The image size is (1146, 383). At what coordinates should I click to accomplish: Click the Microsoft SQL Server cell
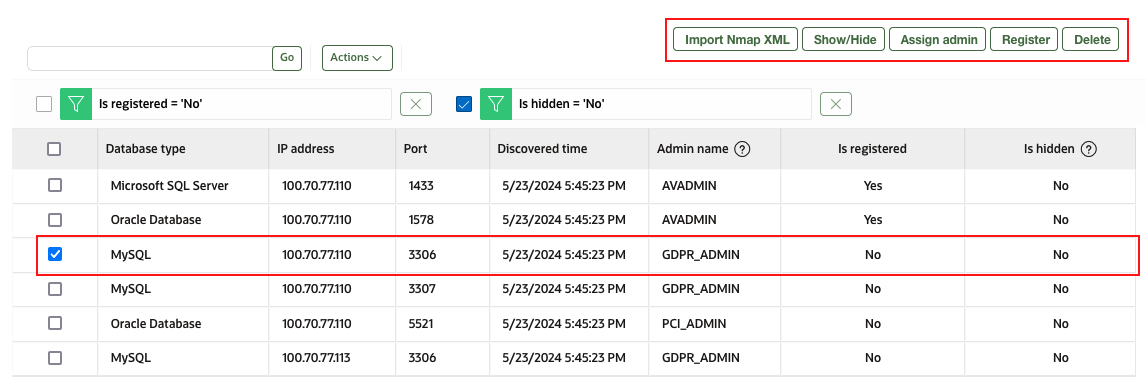[170, 186]
